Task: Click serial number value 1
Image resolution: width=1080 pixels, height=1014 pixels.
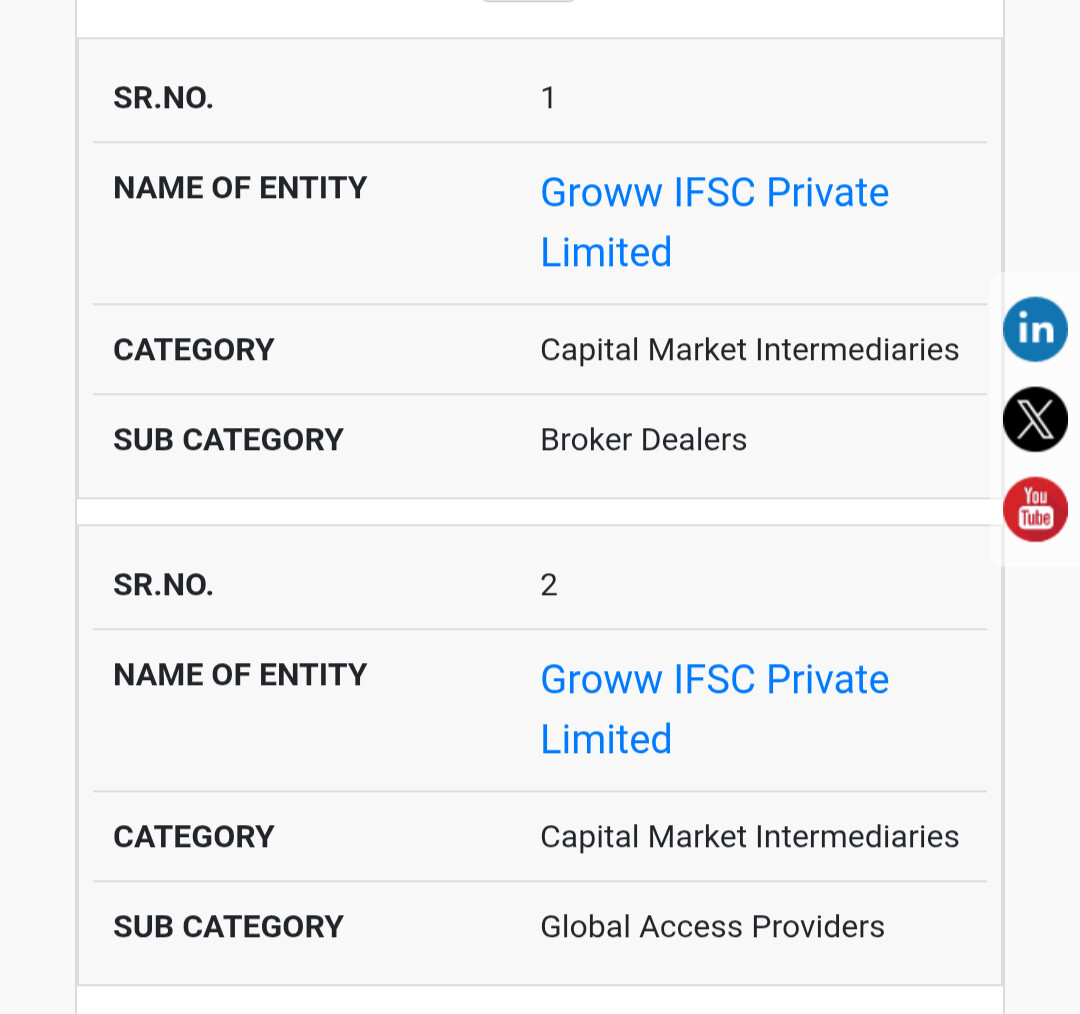Action: [x=548, y=98]
